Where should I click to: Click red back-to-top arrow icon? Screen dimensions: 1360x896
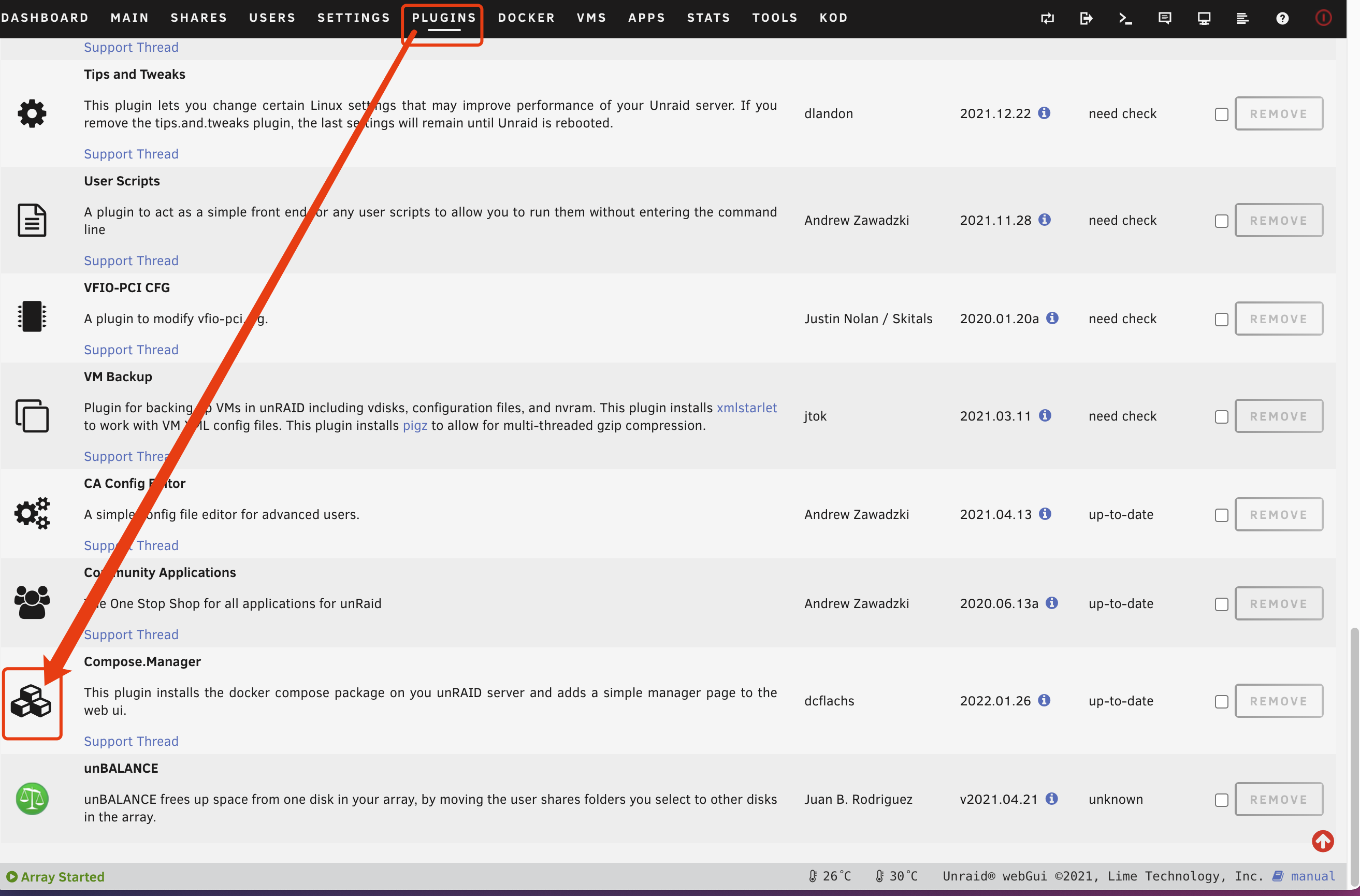(x=1322, y=841)
